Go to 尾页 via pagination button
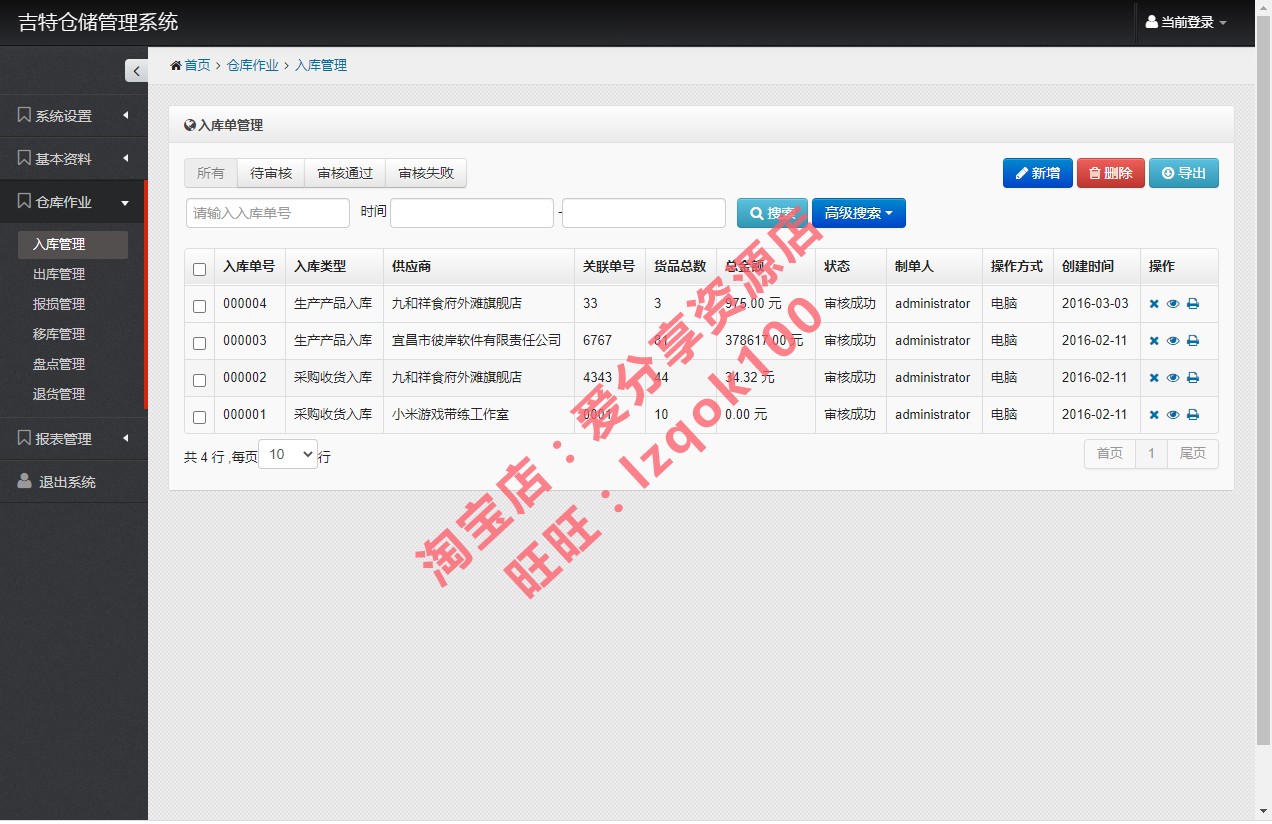 point(1193,454)
